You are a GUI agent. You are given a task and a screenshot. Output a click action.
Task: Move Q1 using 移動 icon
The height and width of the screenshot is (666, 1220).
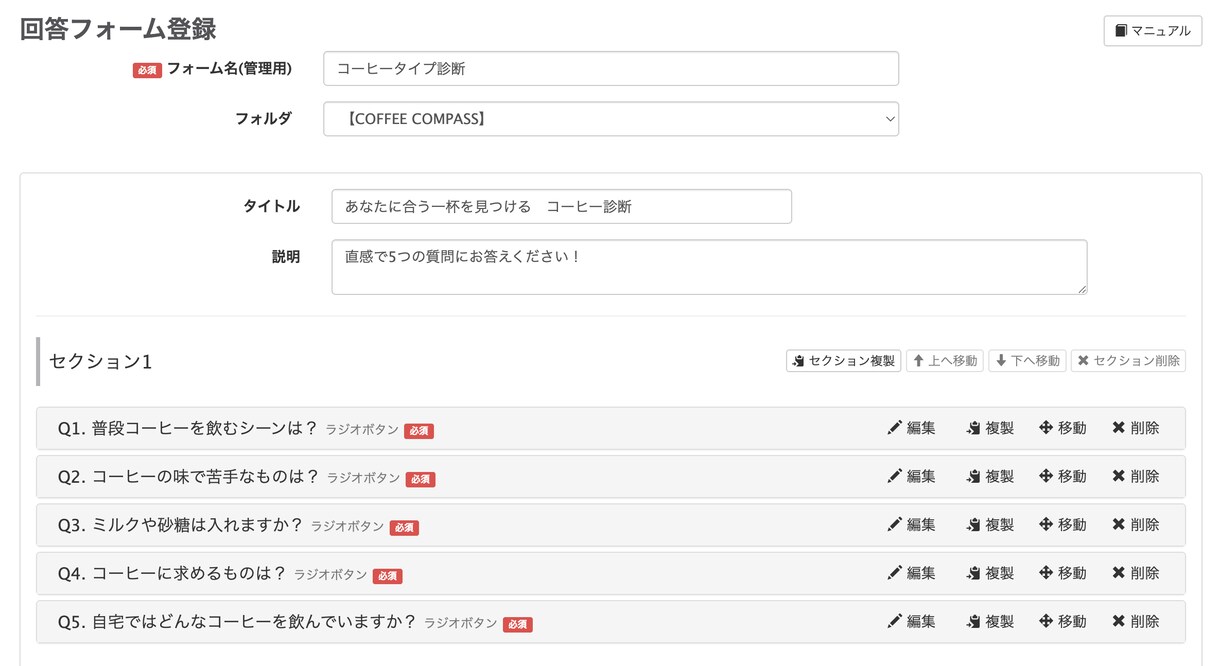[x=1063, y=428]
